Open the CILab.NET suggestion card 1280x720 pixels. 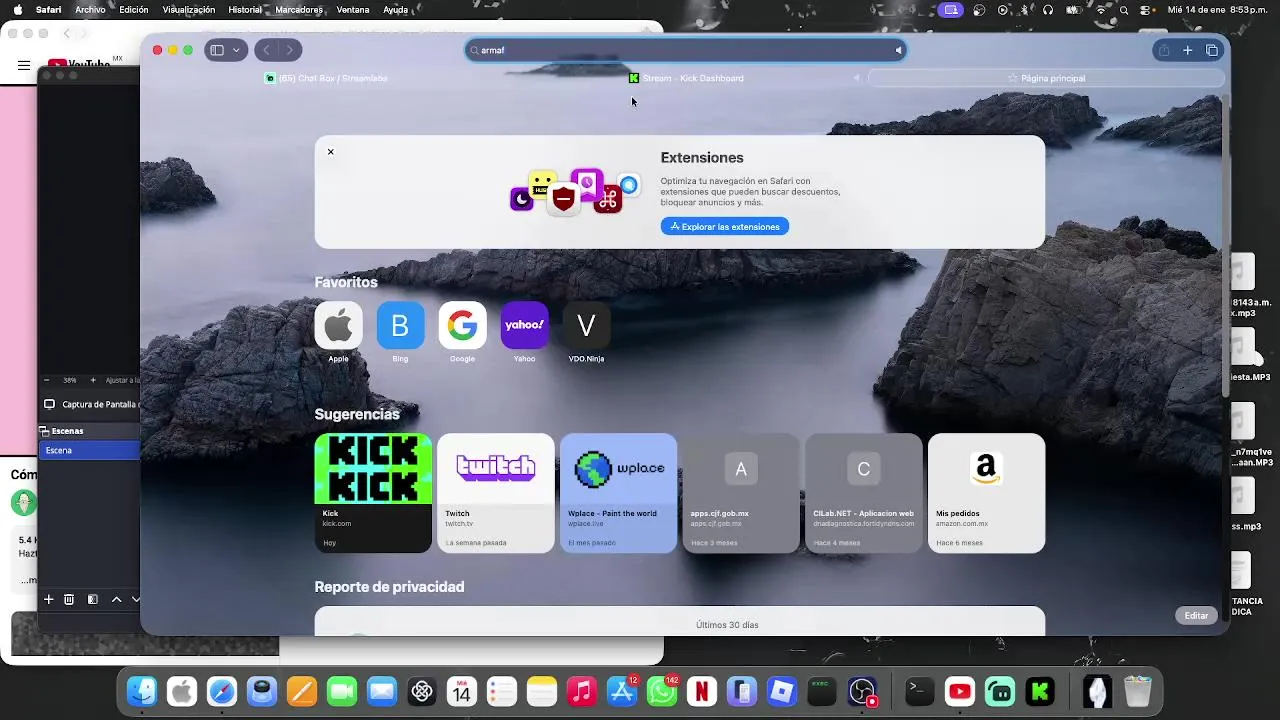click(864, 493)
